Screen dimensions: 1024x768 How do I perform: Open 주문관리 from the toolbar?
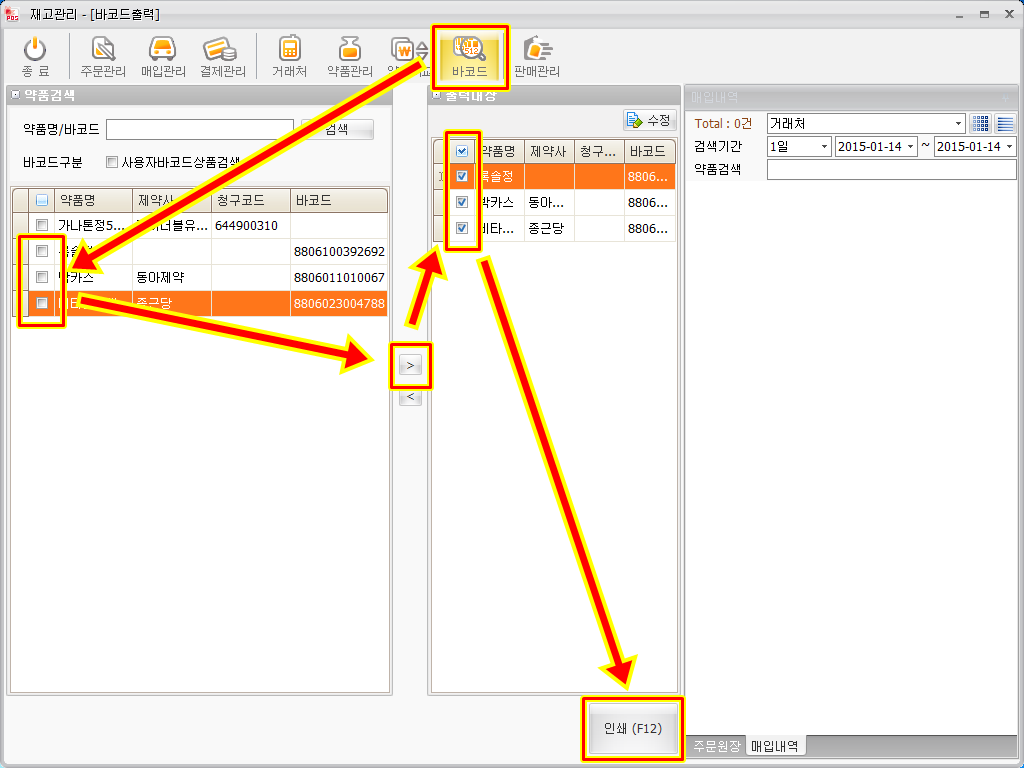click(x=104, y=56)
